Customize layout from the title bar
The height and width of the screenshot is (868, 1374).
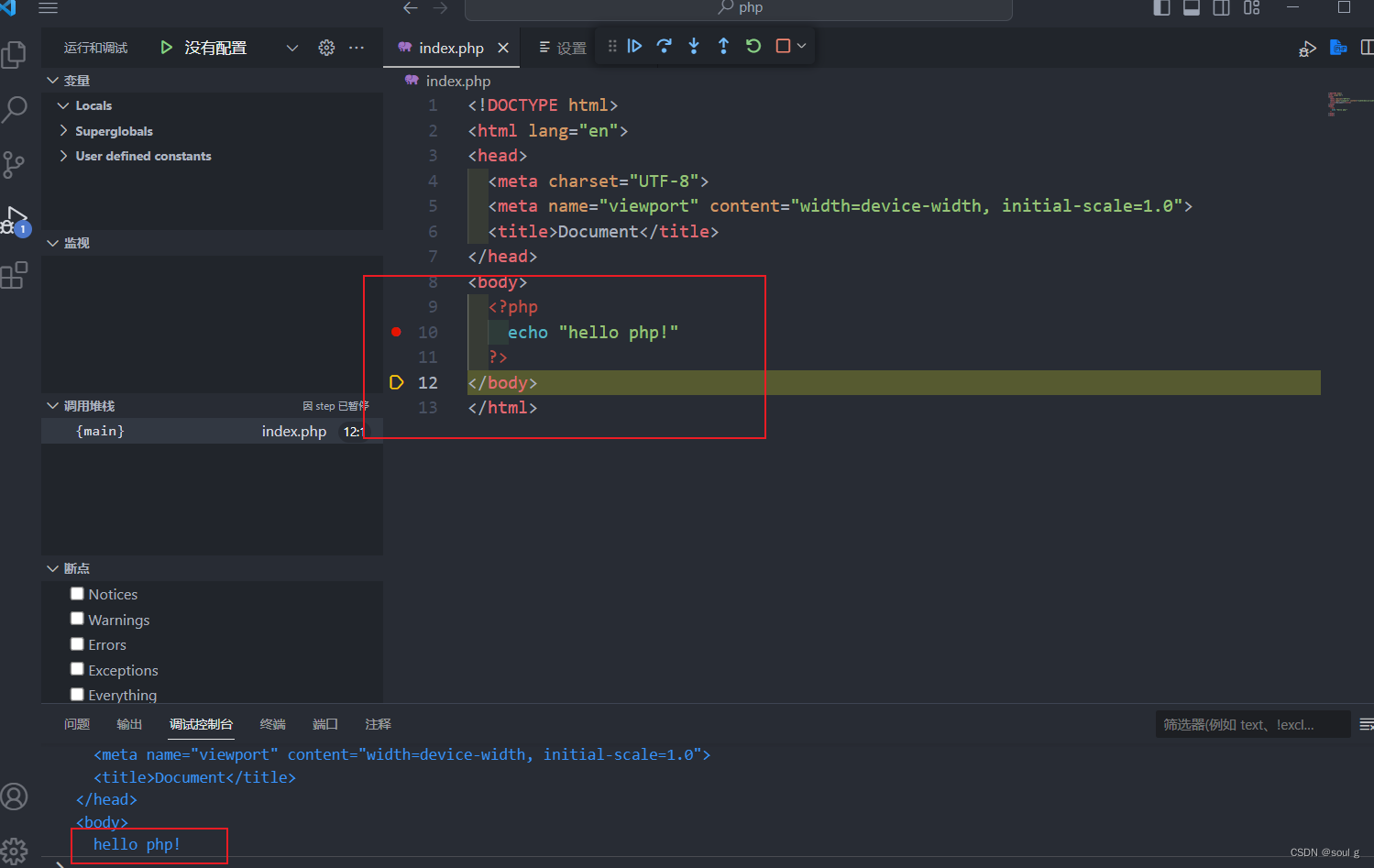tap(1252, 7)
